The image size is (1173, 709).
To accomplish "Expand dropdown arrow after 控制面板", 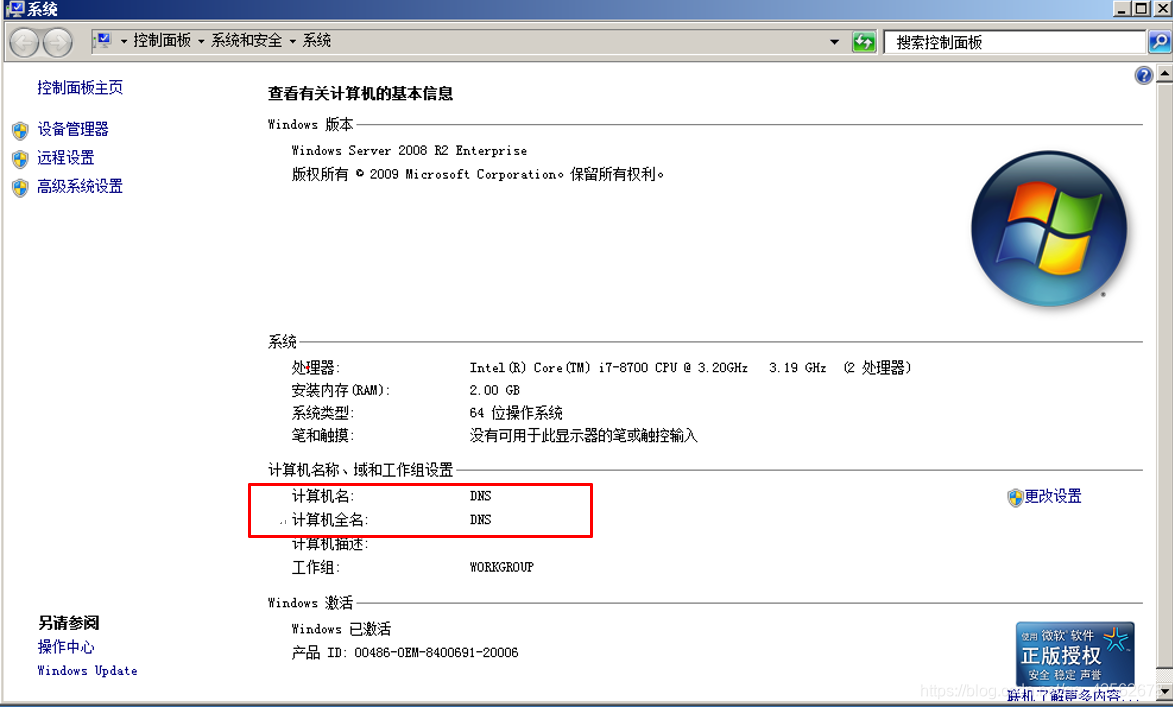I will point(201,41).
